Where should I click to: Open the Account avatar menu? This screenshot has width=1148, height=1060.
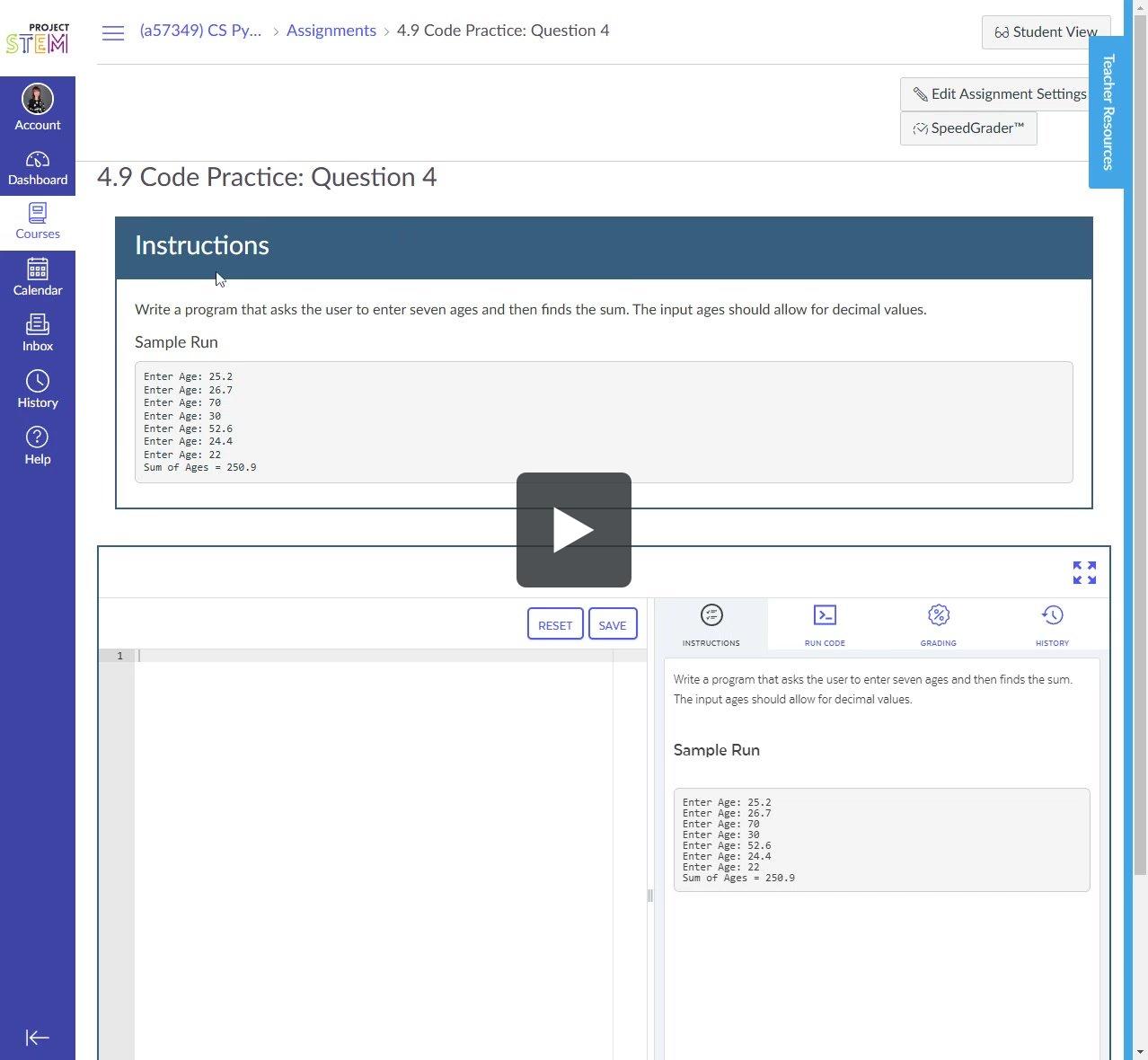38,108
